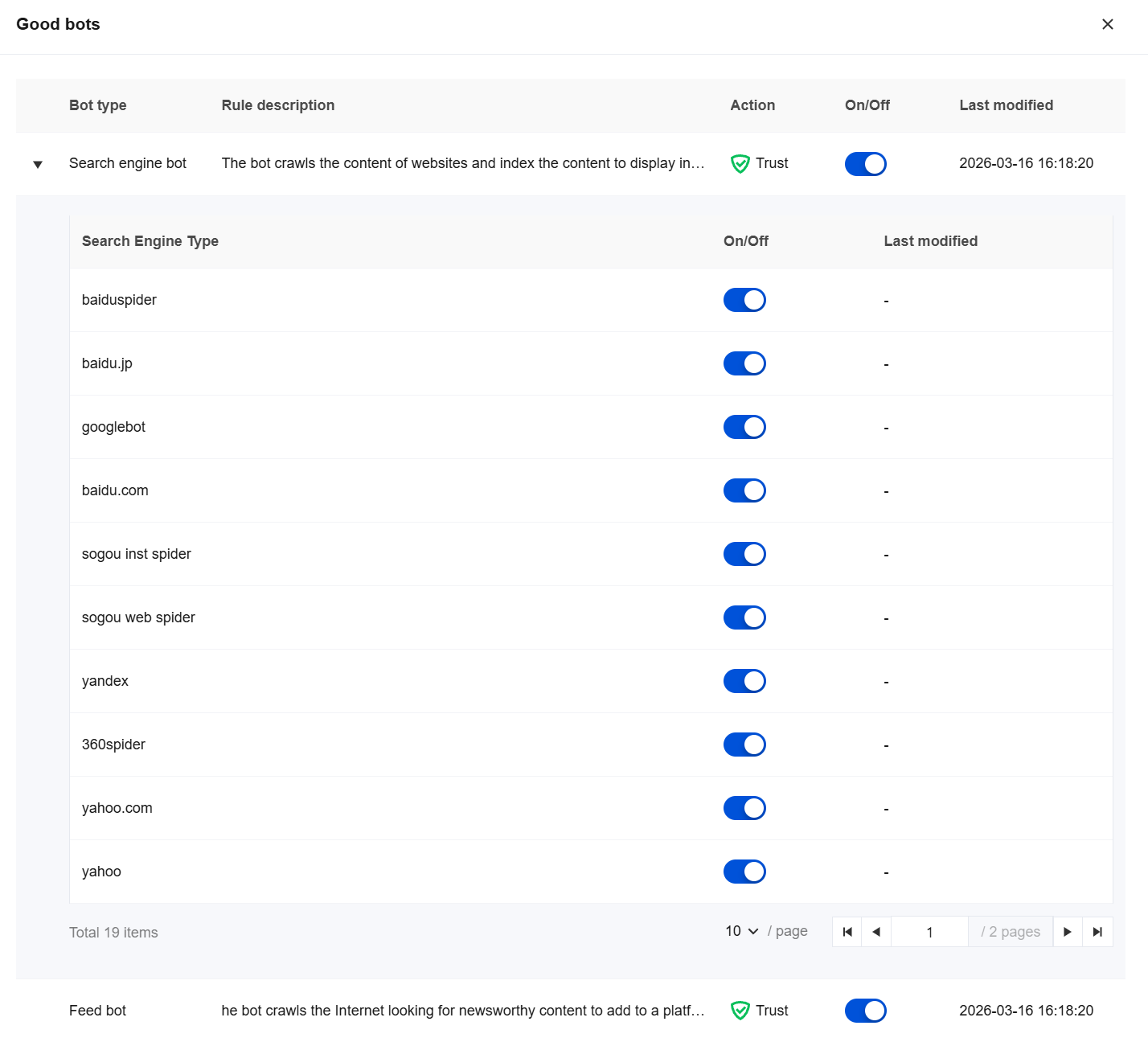
Task: Click the 2 pages indicator
Action: click(x=1011, y=932)
